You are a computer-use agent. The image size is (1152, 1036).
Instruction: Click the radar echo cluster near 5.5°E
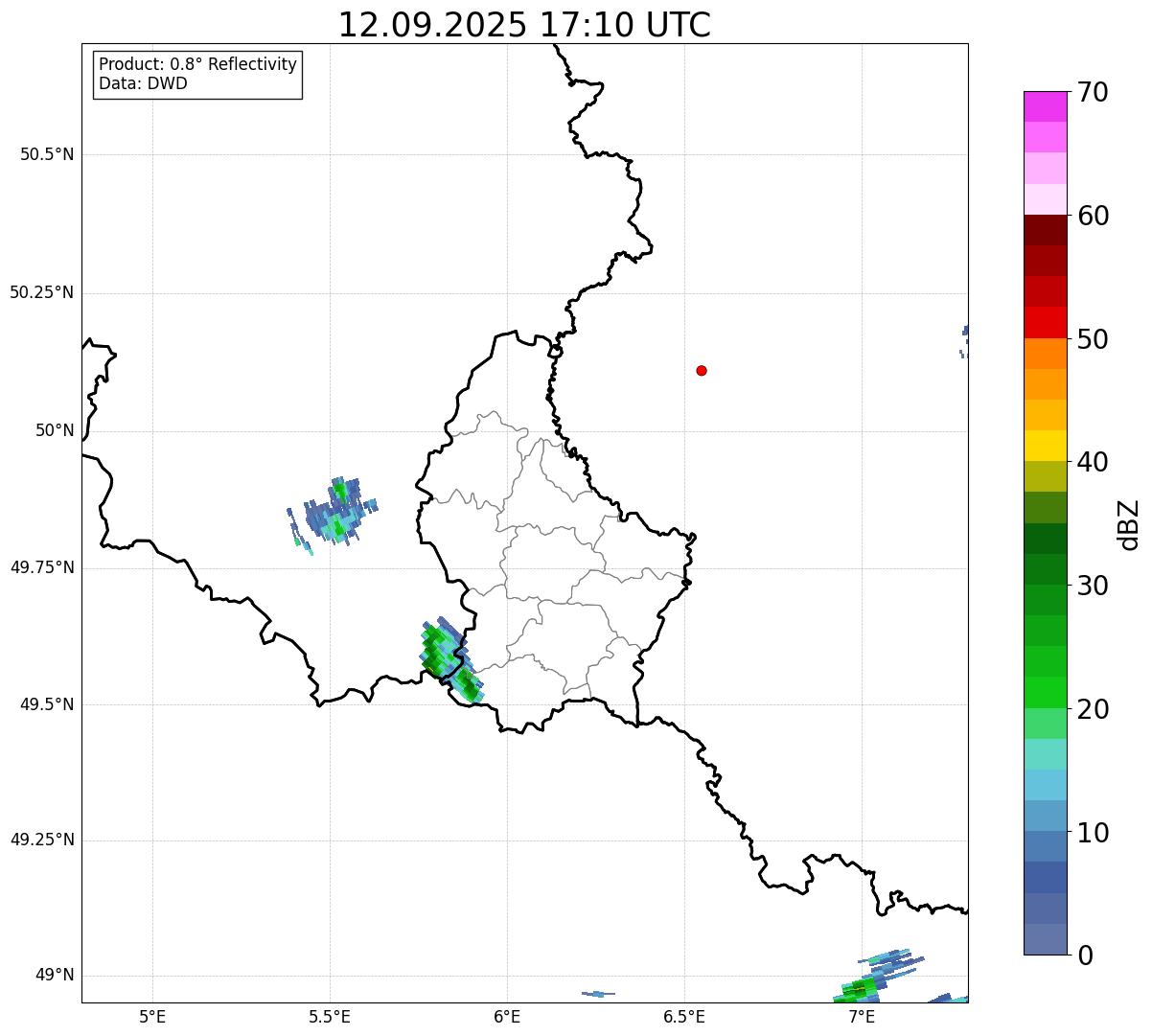pos(333,514)
